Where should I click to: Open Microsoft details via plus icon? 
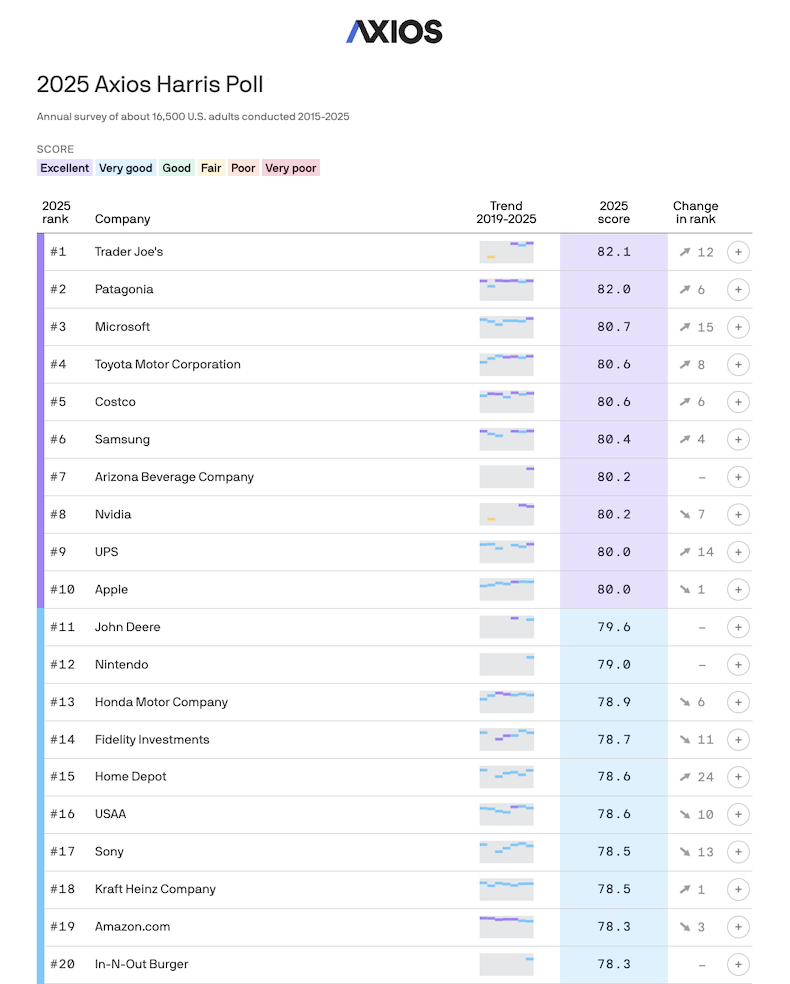coord(738,327)
